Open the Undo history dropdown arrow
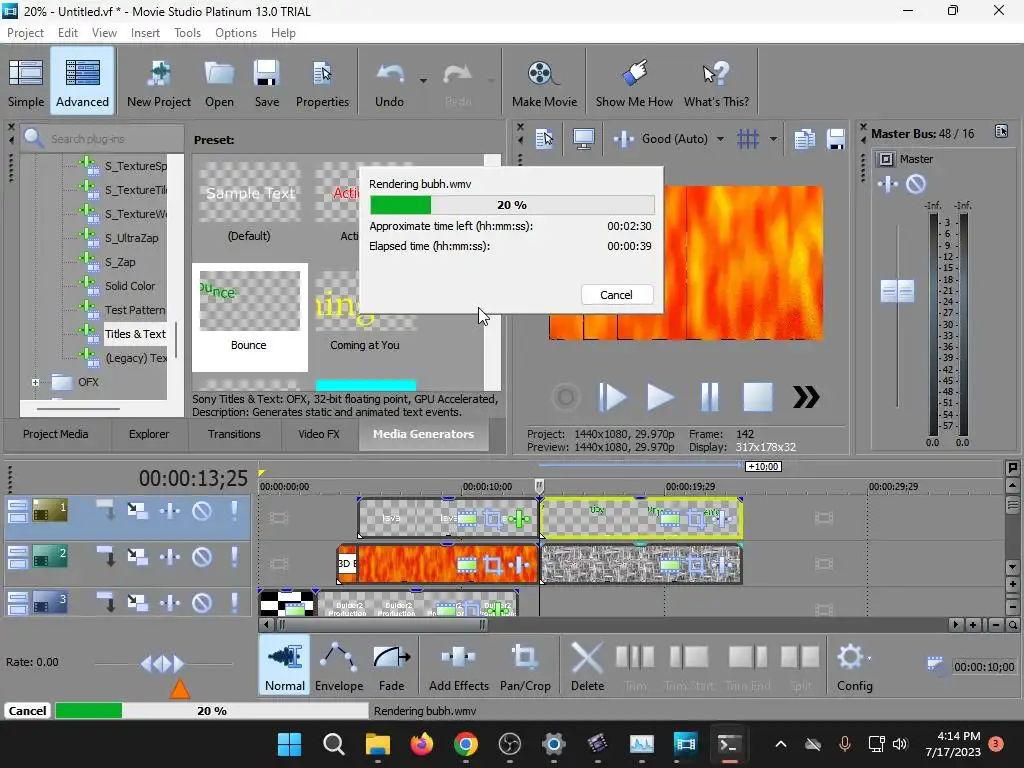Viewport: 1024px width, 768px height. [423, 81]
